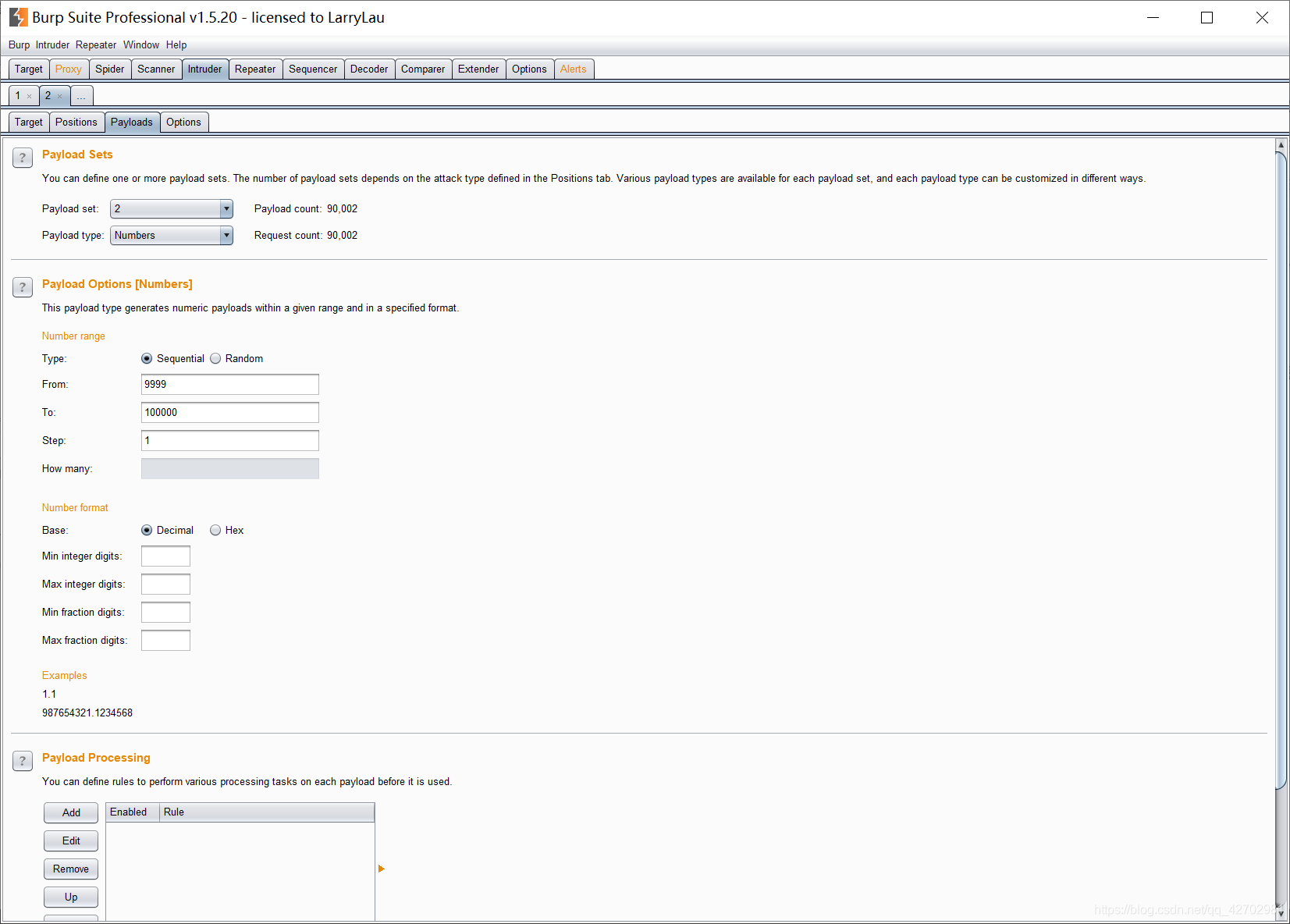This screenshot has height=924, width=1290.
Task: Close Intruder attack tab 1
Action: (30, 96)
